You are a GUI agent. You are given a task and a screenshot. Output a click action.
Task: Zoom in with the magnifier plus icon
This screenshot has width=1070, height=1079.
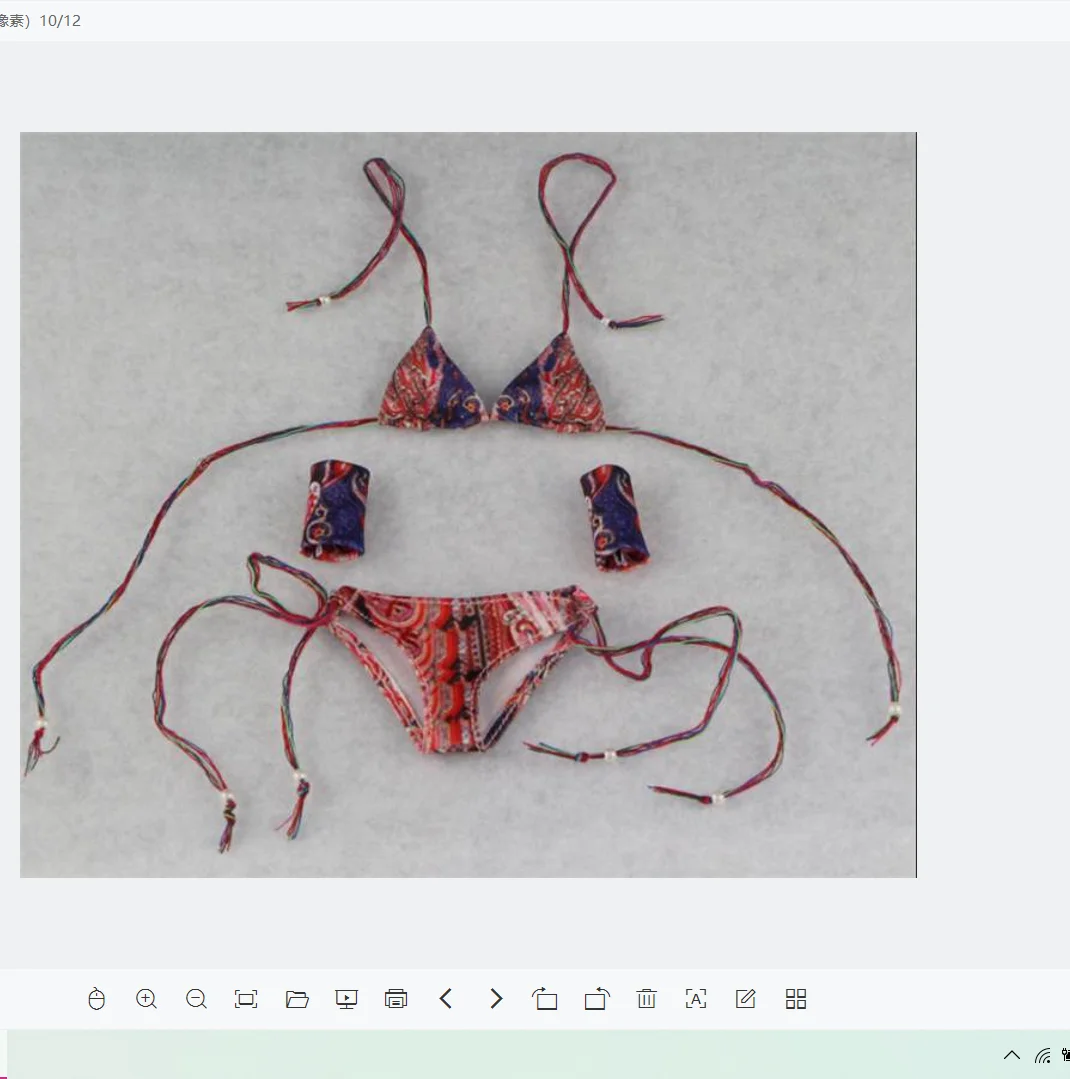(147, 999)
